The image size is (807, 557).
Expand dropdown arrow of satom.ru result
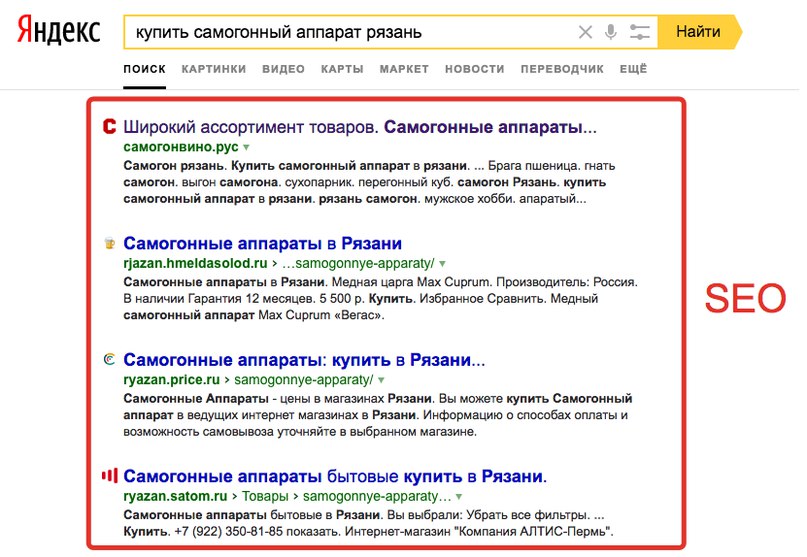pyautogui.click(x=459, y=497)
